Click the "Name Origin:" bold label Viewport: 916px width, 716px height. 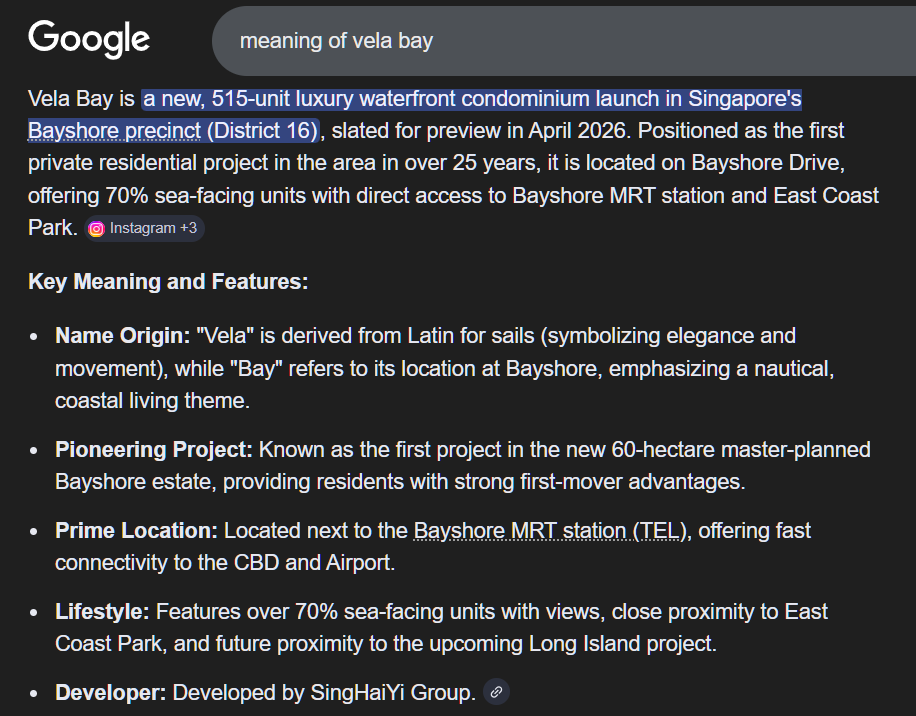coord(122,336)
